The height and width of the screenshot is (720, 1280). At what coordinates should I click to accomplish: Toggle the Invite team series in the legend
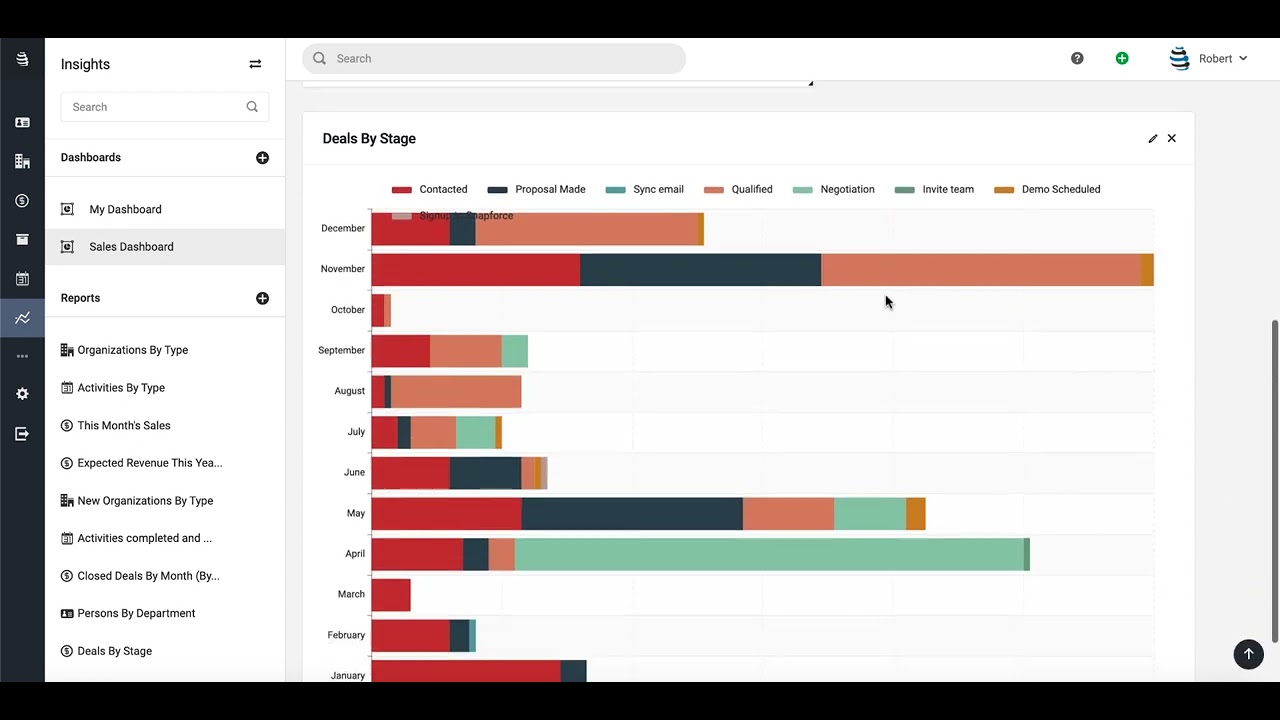tap(934, 189)
